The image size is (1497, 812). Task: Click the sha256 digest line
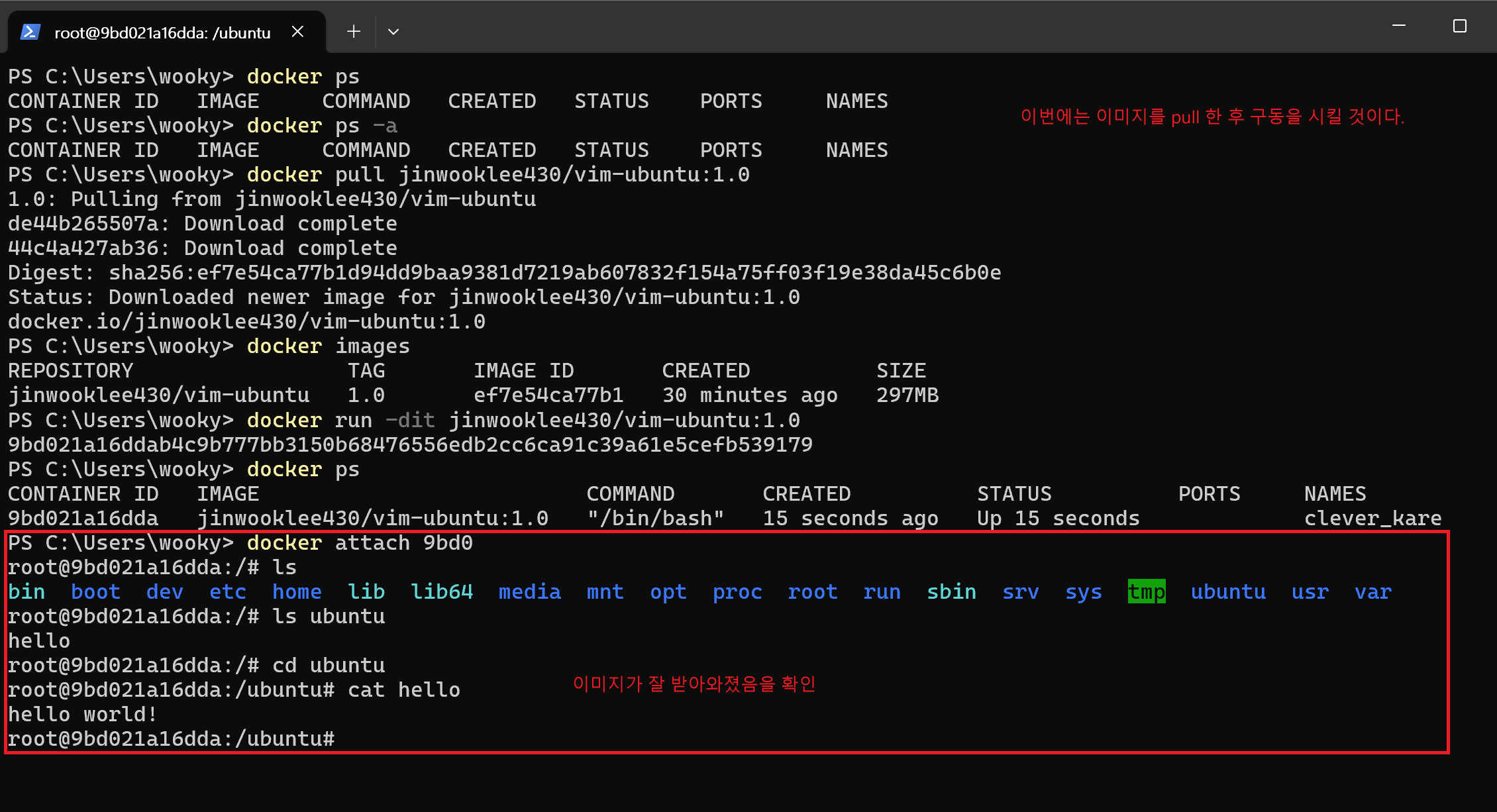503,273
